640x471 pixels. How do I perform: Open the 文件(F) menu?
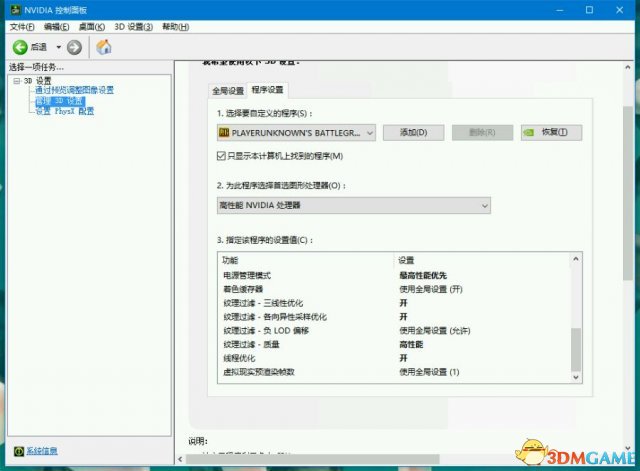22,27
